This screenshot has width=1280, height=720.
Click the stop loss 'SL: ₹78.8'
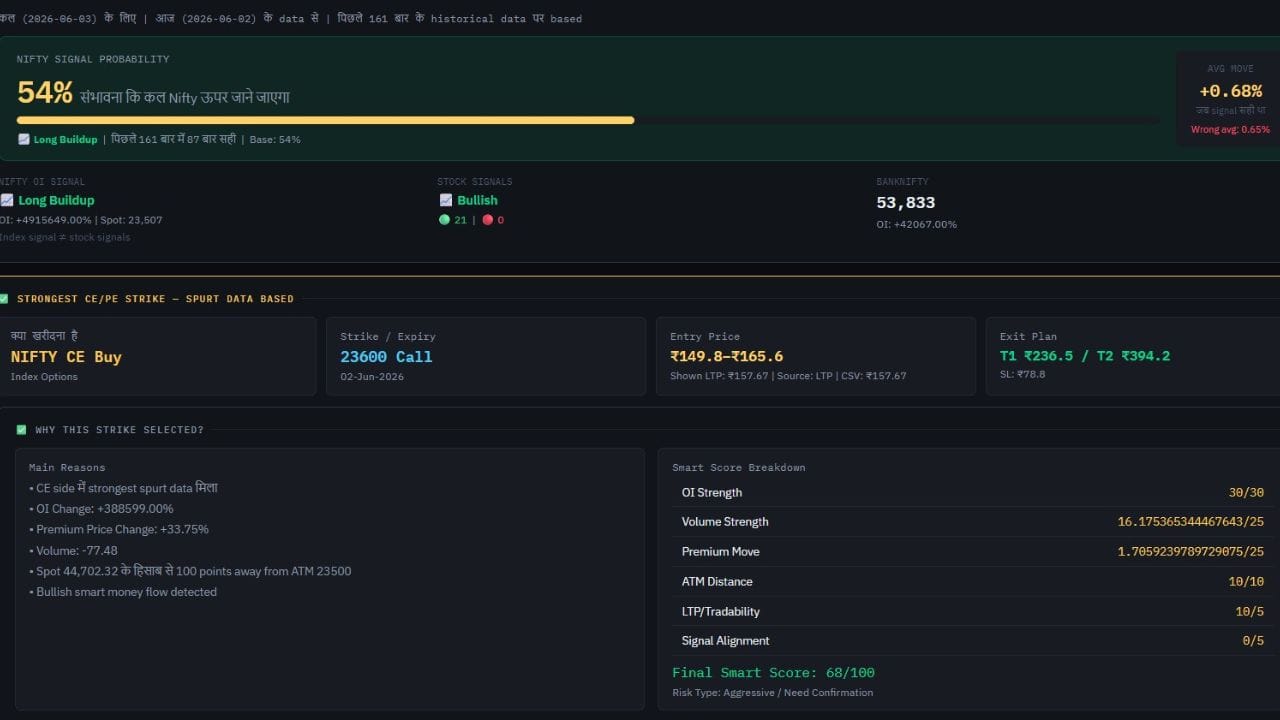(x=1023, y=374)
